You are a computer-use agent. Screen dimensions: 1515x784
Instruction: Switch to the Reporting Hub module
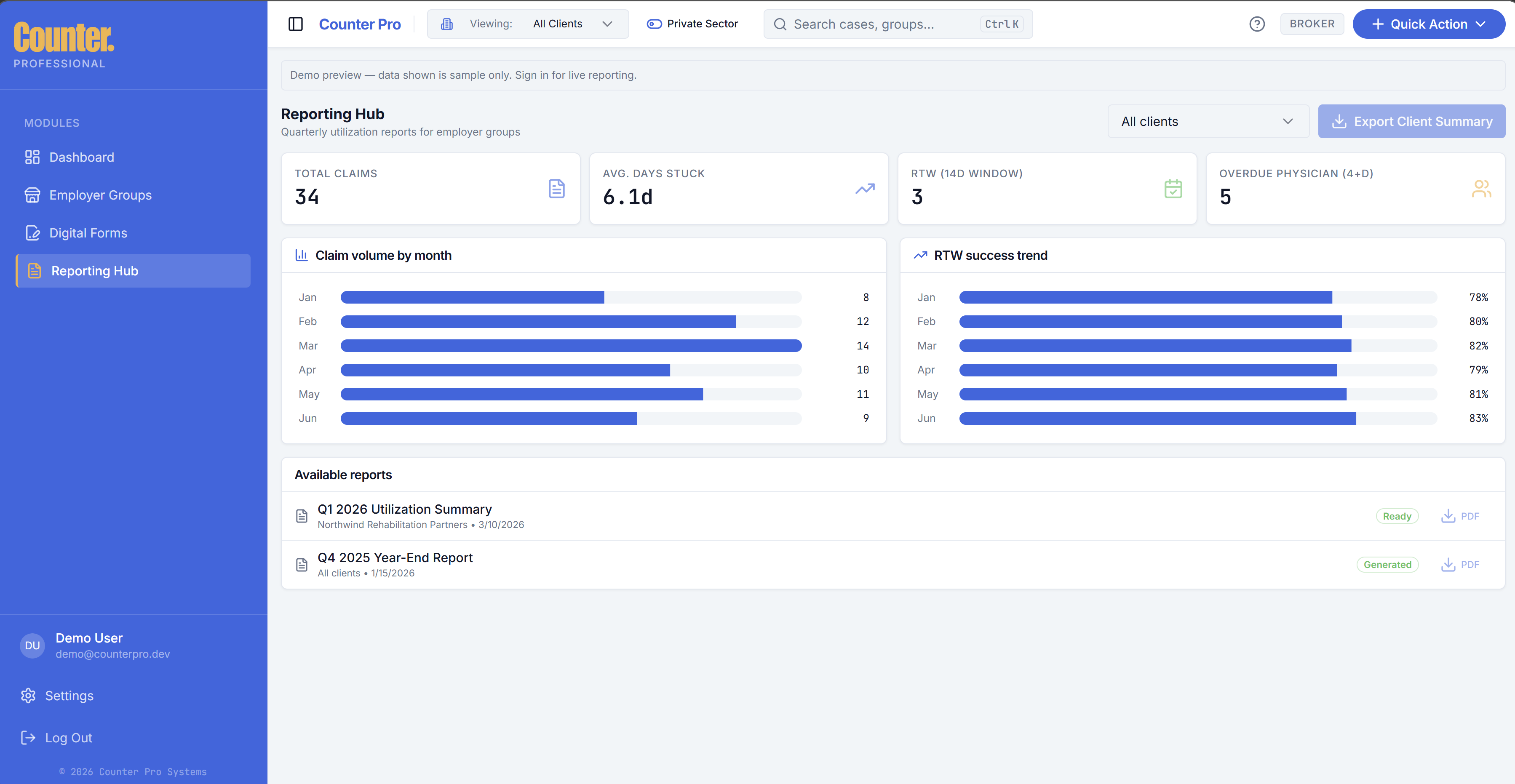(95, 271)
